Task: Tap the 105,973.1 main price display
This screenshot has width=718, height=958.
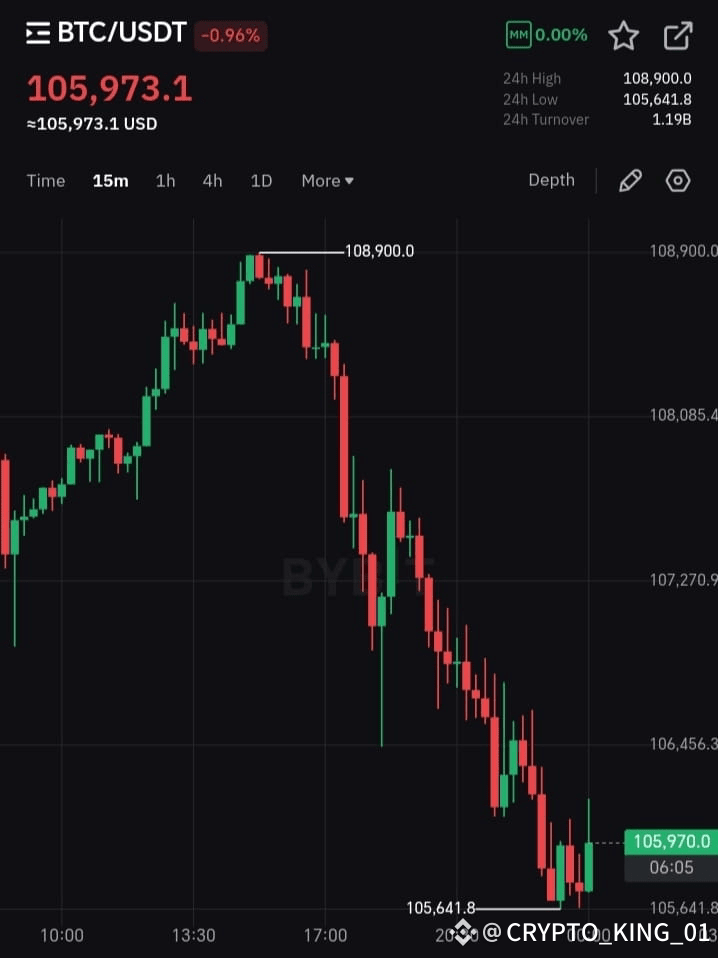Action: click(110, 89)
